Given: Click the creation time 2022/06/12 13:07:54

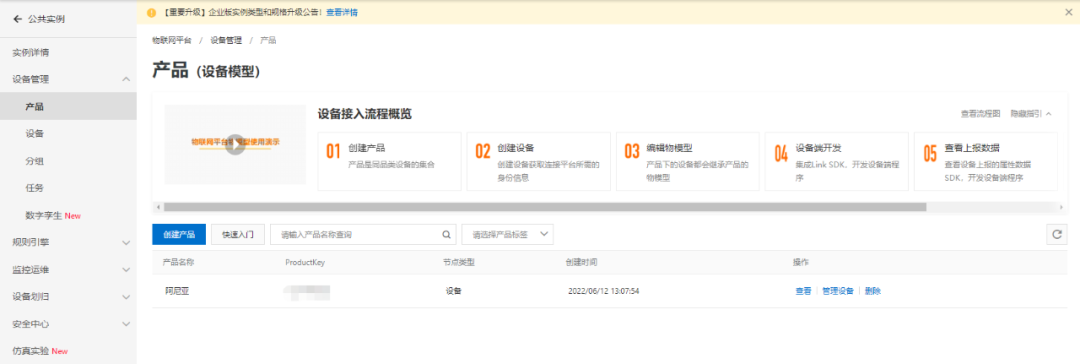Looking at the screenshot, I should (x=603, y=291).
